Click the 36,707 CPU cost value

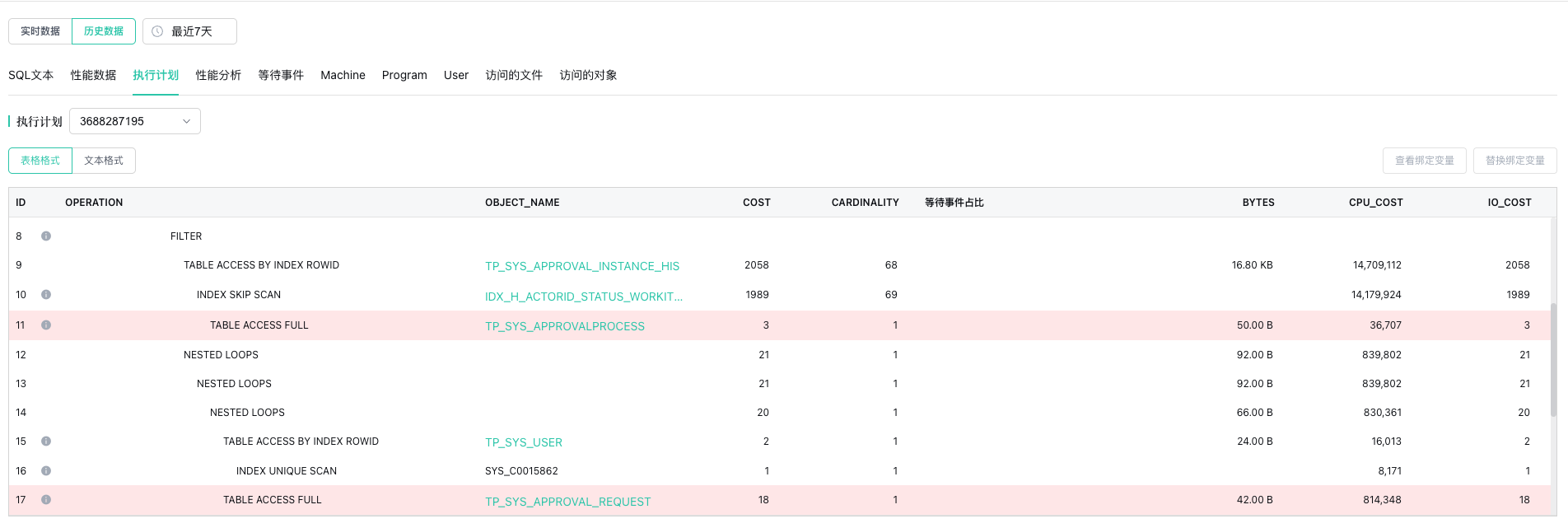pos(1385,325)
